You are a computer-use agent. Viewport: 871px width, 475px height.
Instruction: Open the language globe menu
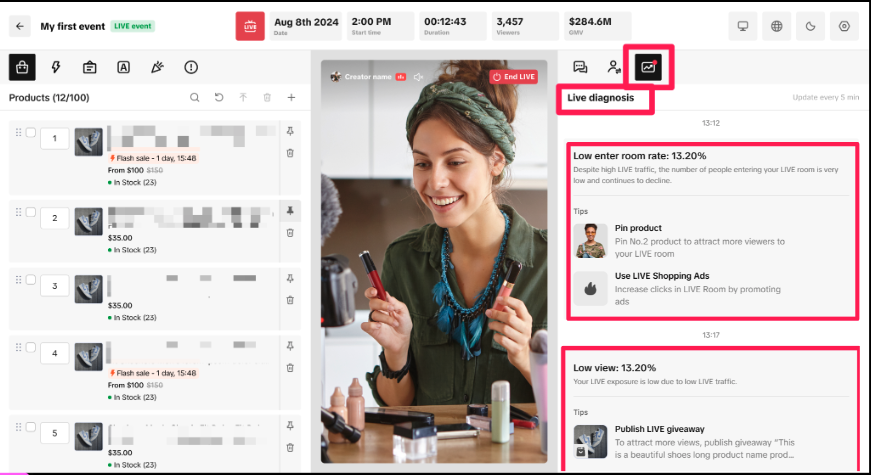(776, 26)
